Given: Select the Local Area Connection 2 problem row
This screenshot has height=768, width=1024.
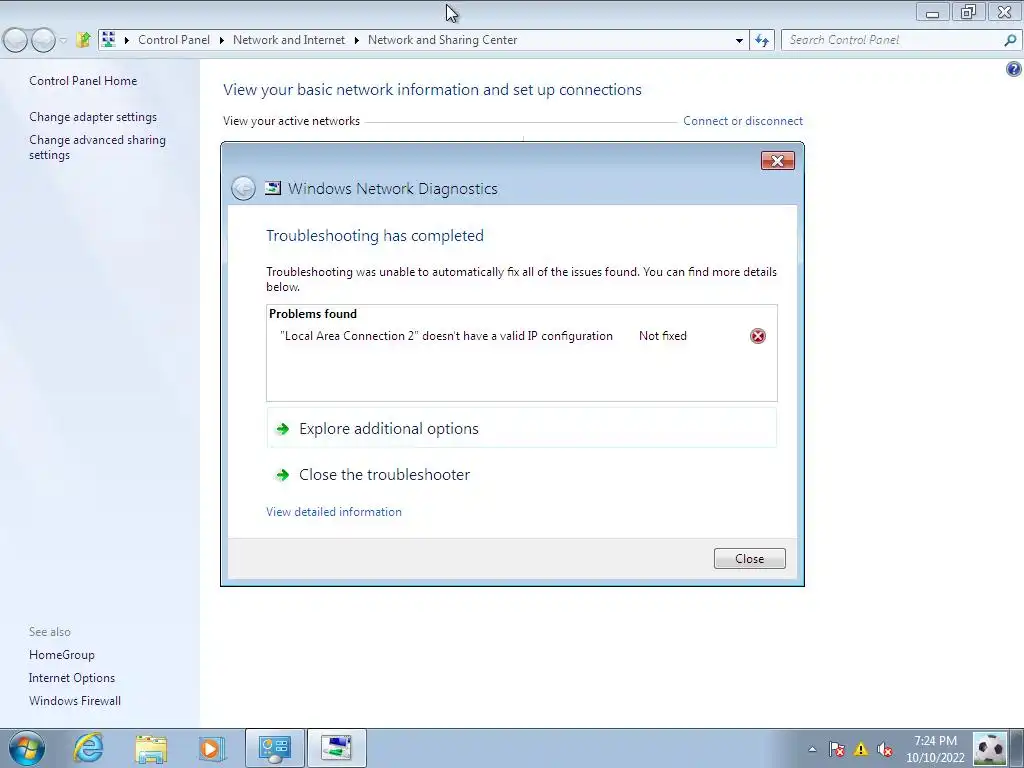Looking at the screenshot, I should tap(521, 336).
